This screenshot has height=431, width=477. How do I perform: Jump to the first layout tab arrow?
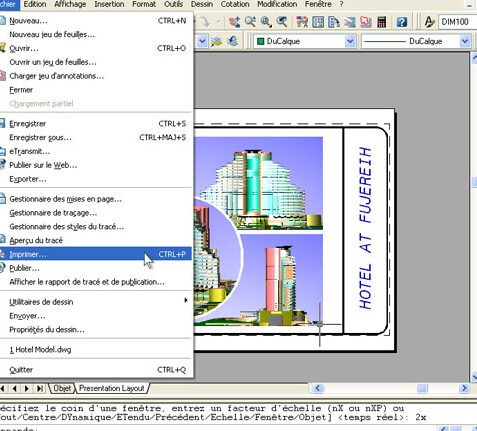click(2, 388)
